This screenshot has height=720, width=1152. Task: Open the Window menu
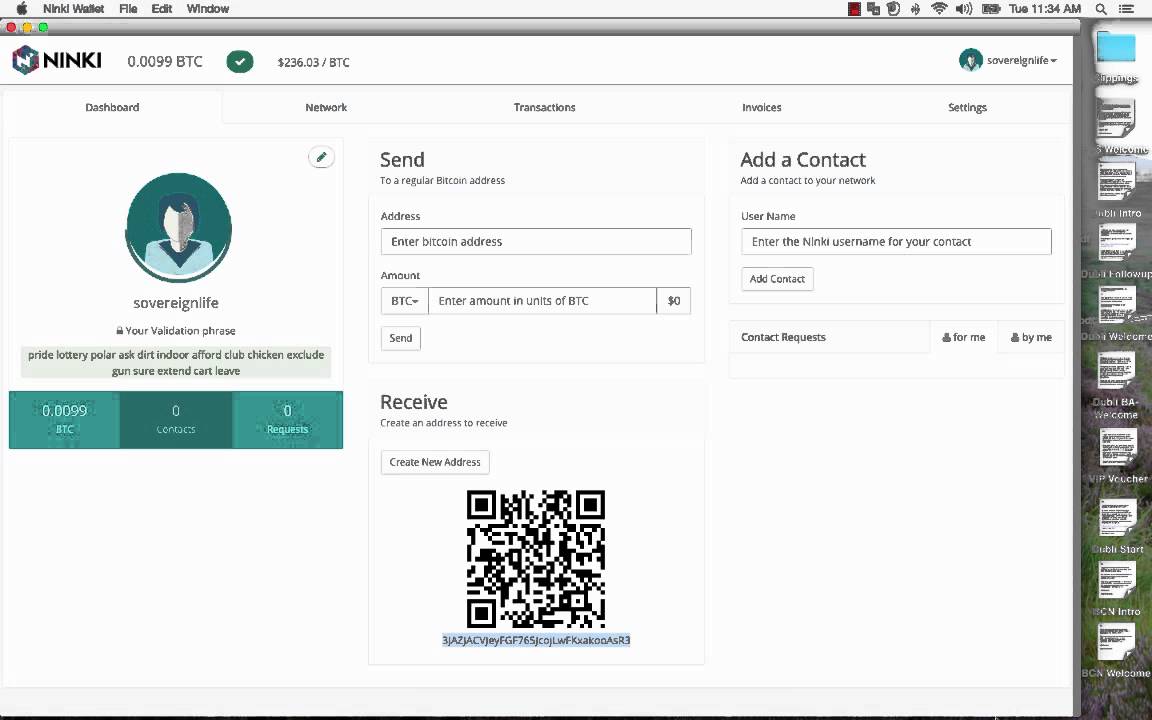(x=208, y=9)
